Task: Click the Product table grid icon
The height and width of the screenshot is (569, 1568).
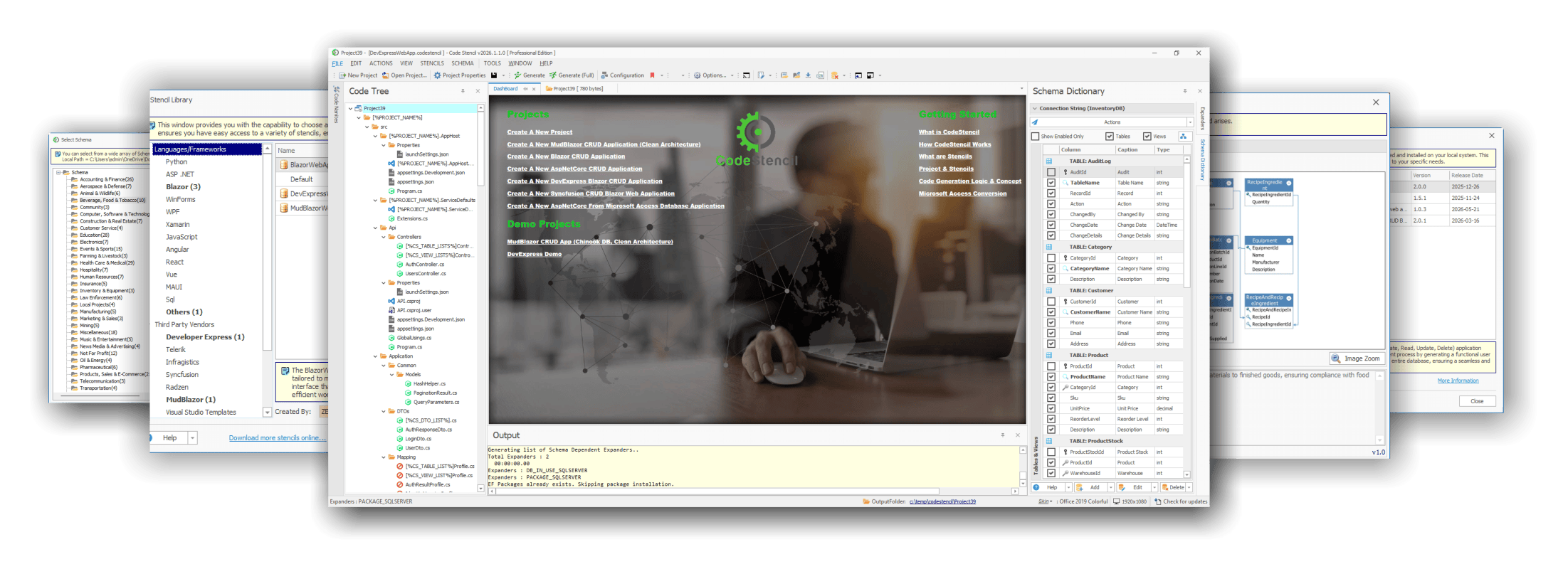Action: click(1049, 356)
